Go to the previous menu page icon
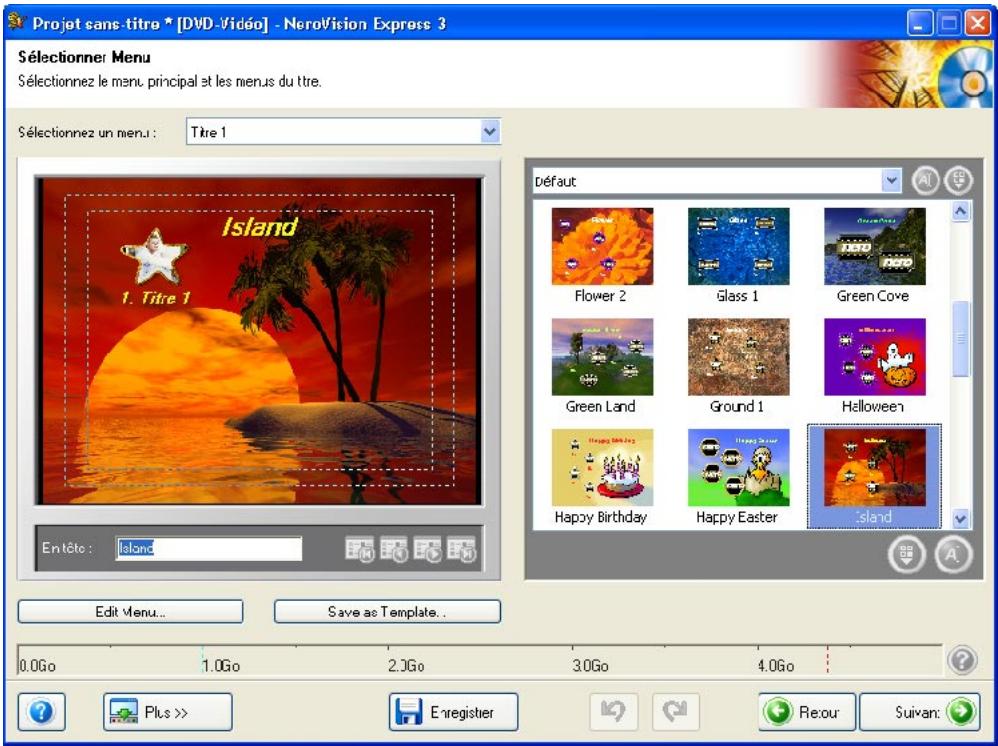This screenshot has height=746, width=998. pos(393,550)
